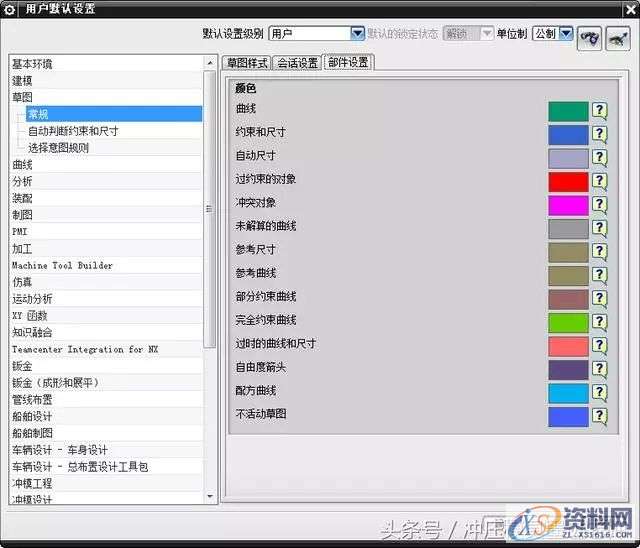
Task: Change the 冲突对象 magenta color swatch
Action: [x=568, y=205]
